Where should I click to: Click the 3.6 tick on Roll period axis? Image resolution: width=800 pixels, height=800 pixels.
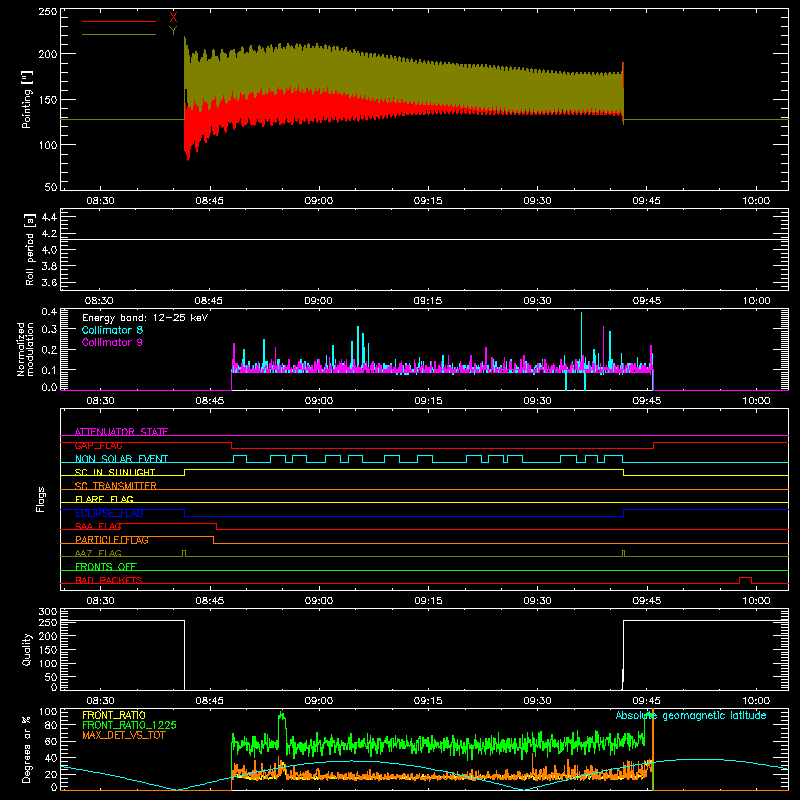49,283
